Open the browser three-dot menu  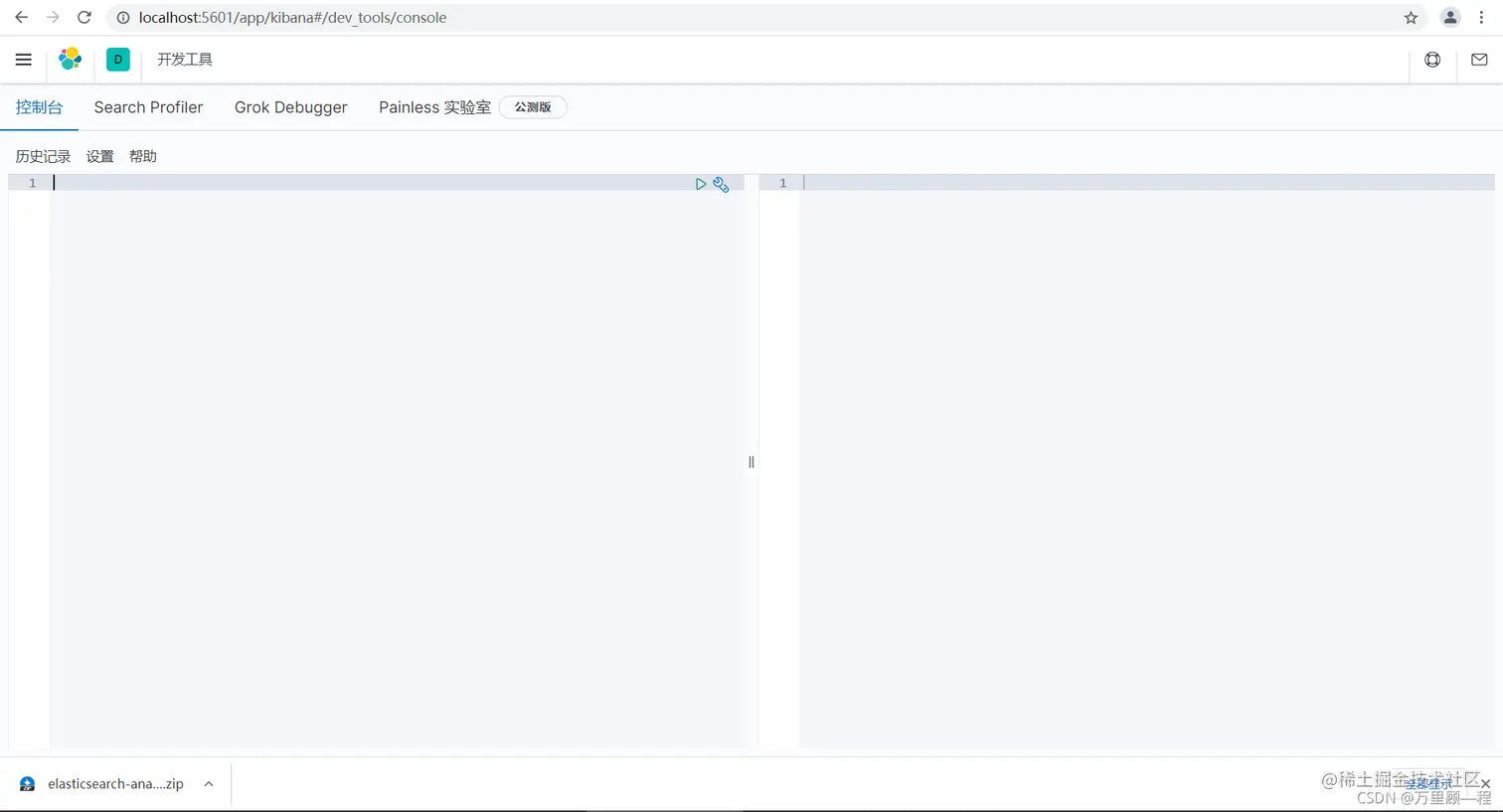pyautogui.click(x=1481, y=18)
